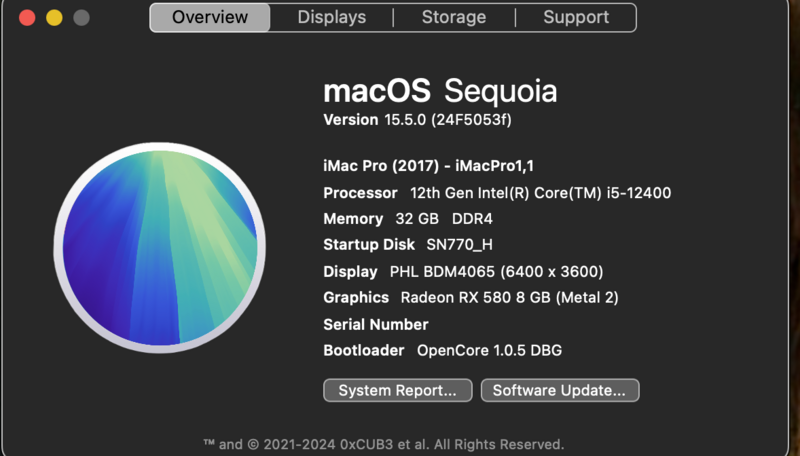This screenshot has height=456, width=800.
Task: Click the iMac Pro (2017) model line
Action: (421, 166)
